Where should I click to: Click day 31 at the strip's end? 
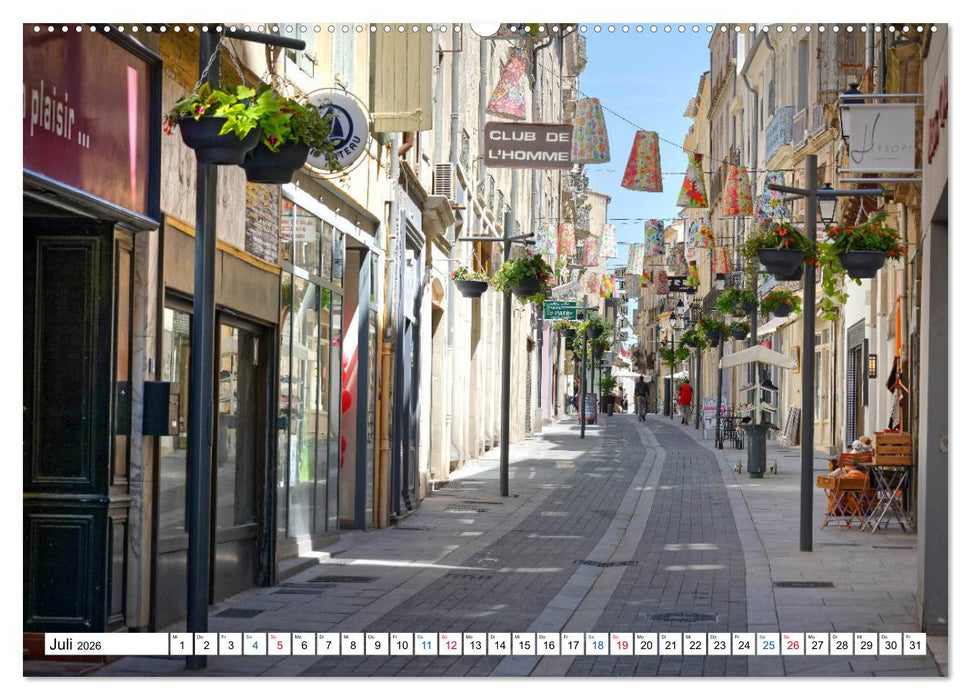914,644
